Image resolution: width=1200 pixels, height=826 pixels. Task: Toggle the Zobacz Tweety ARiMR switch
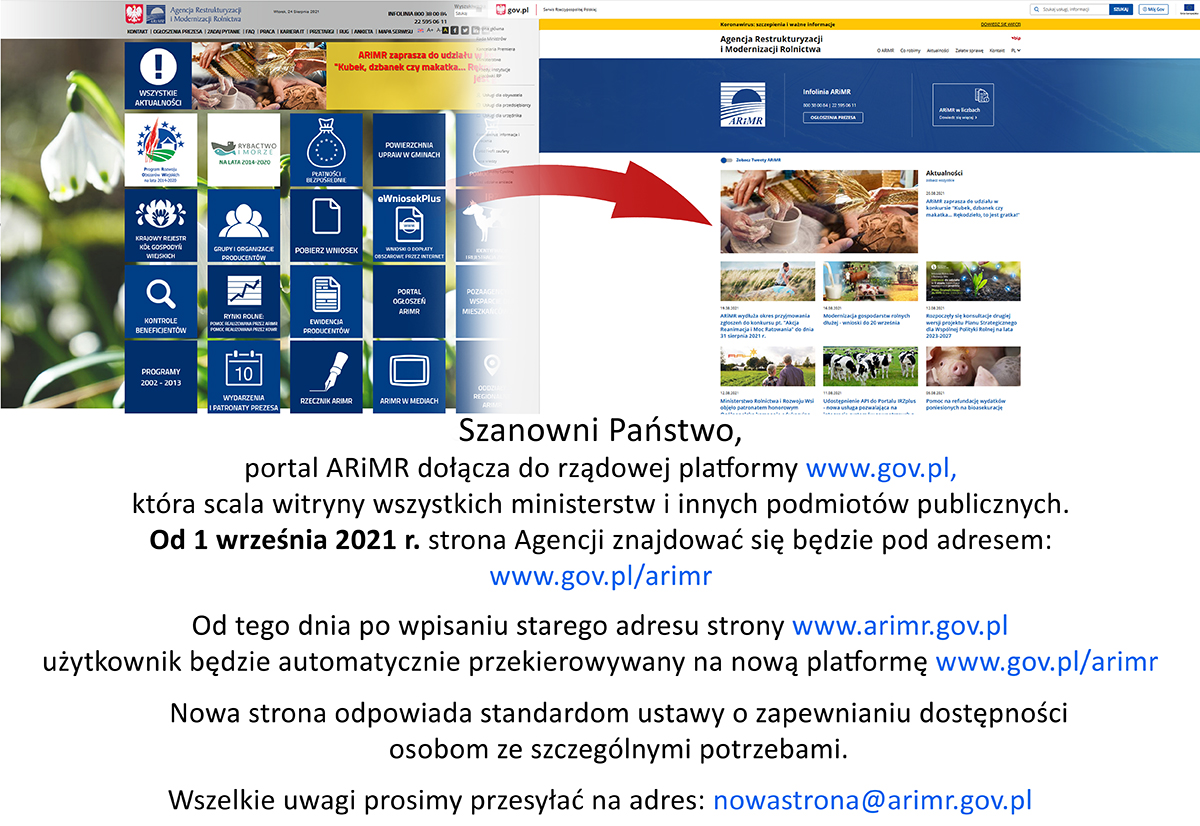click(726, 160)
